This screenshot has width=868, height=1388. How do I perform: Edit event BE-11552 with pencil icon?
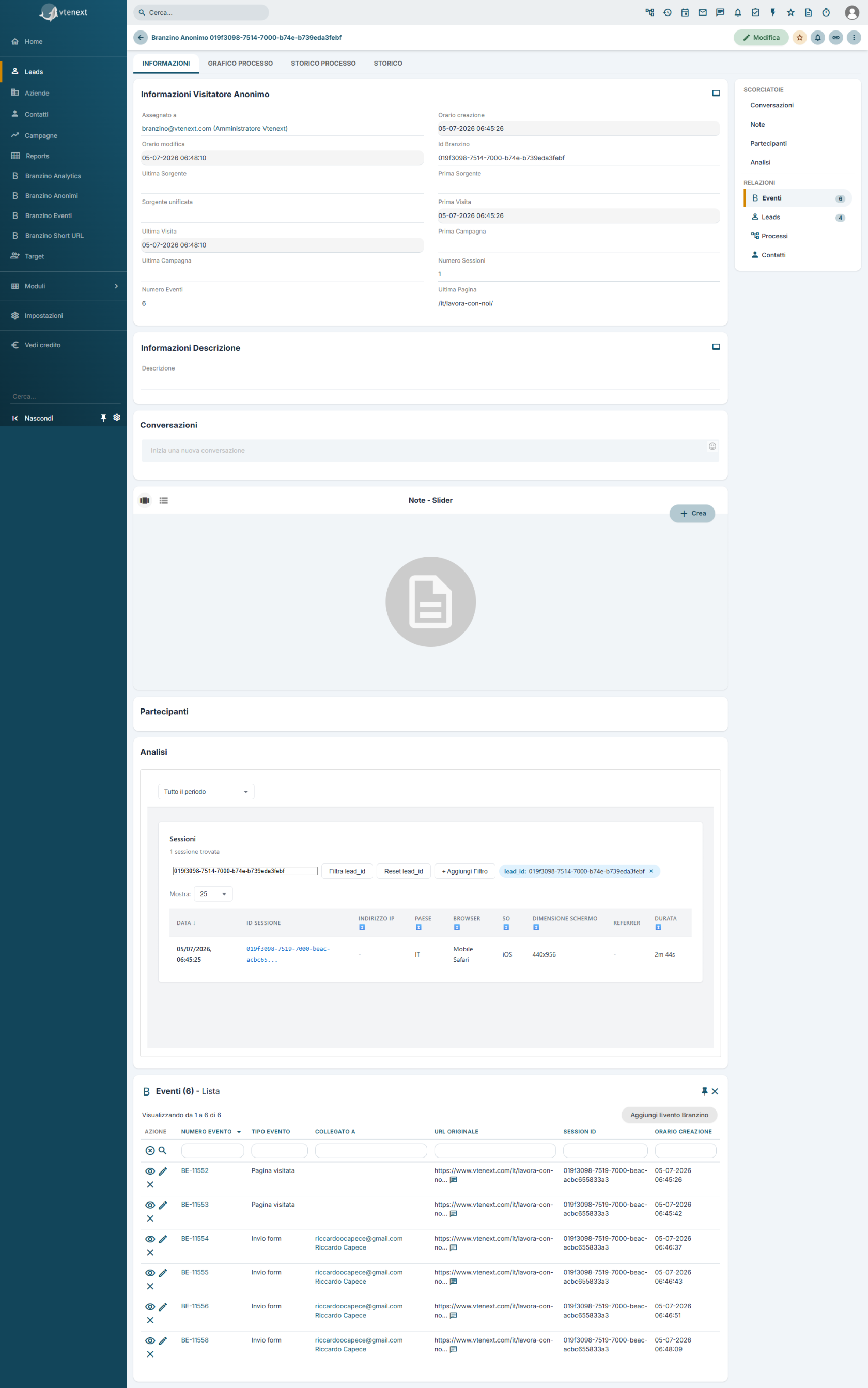point(163,1171)
